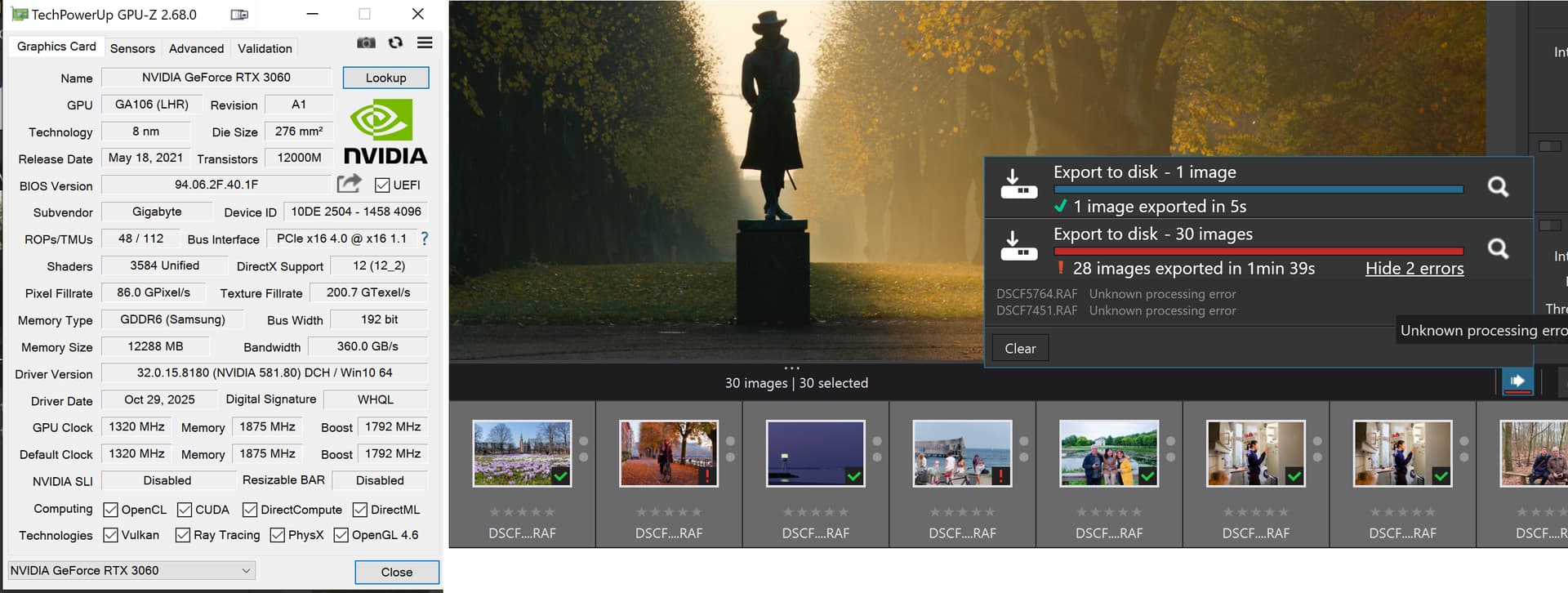Click the Bus Interface question mark
The image size is (1568, 593).
click(x=424, y=239)
